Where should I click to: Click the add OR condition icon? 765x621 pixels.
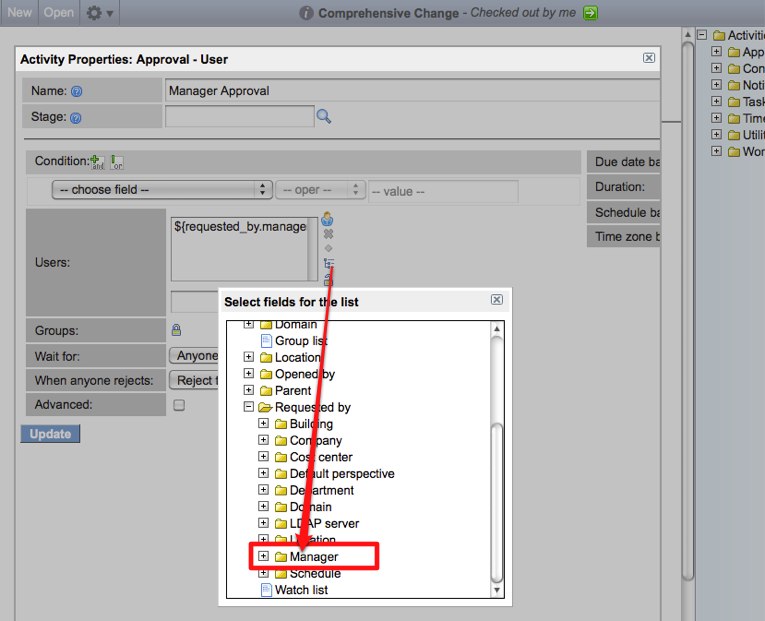[117, 161]
